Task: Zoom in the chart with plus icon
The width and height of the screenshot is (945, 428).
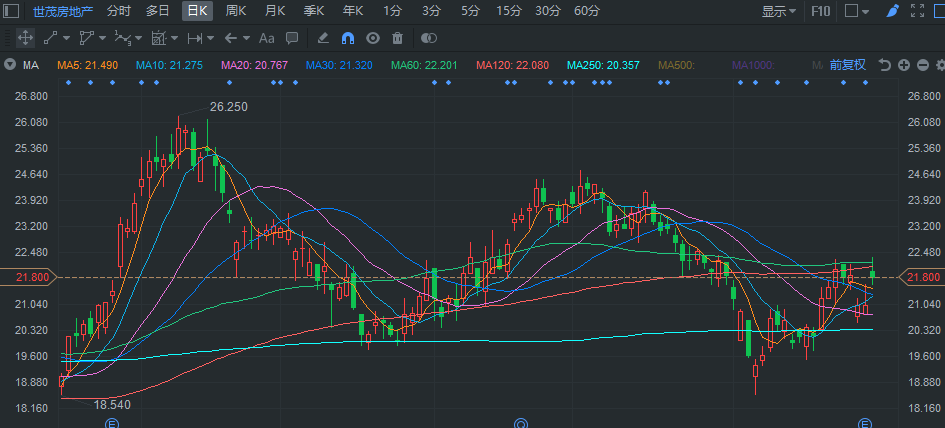Action: click(x=903, y=65)
